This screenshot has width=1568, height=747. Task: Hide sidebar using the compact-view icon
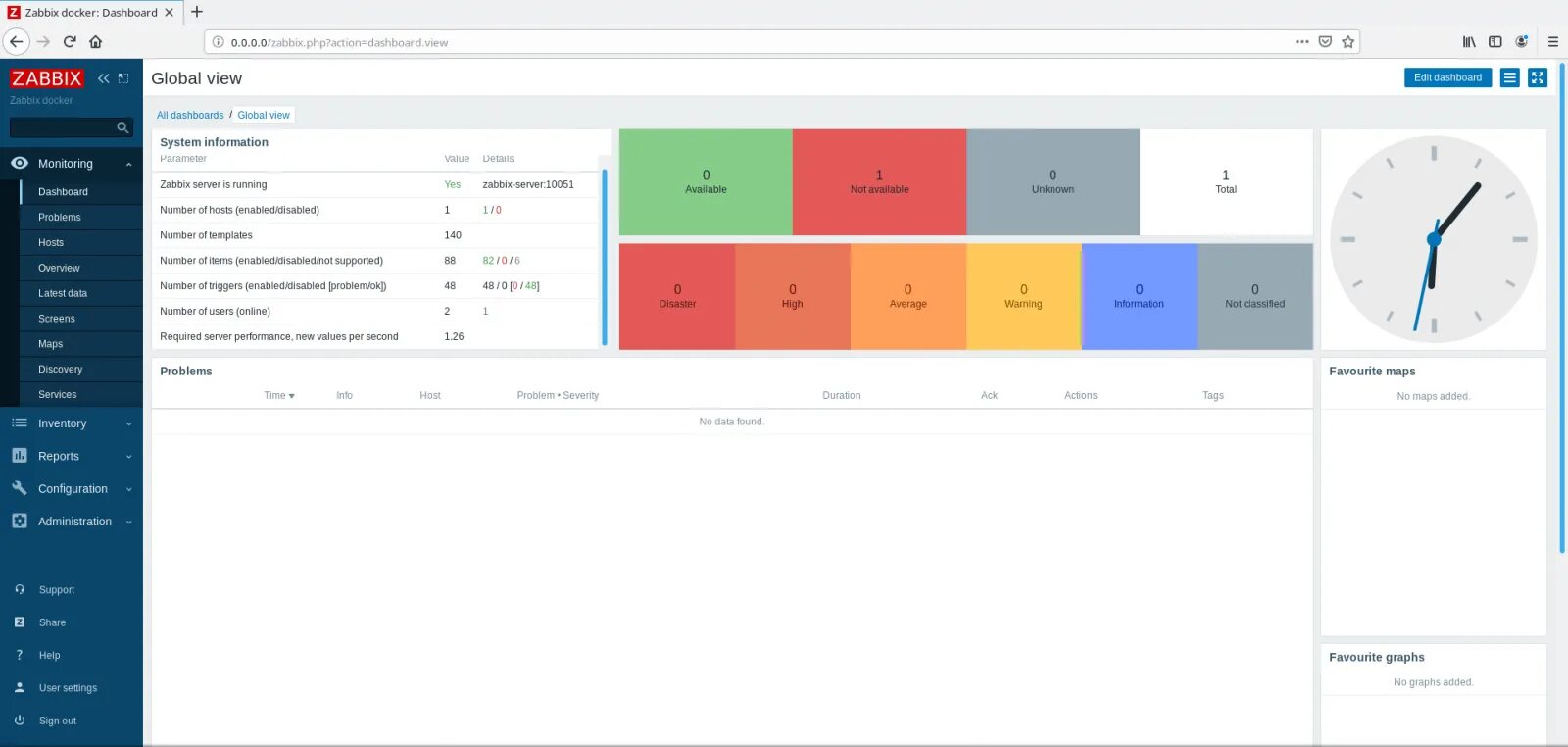click(123, 78)
